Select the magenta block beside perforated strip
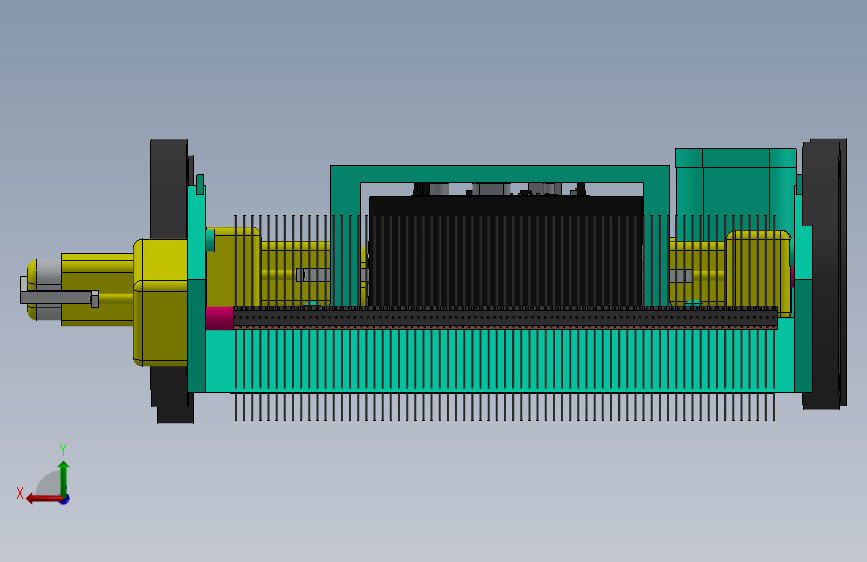 pos(220,318)
